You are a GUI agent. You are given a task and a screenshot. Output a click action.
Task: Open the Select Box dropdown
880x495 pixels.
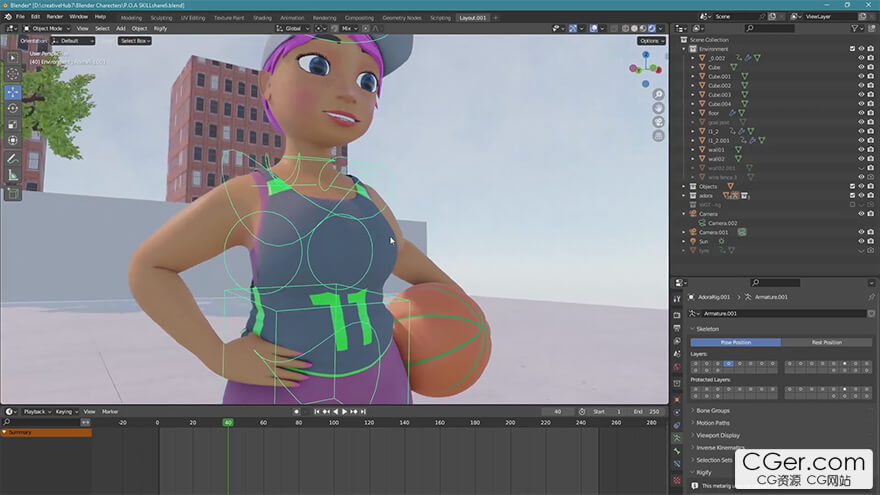[x=135, y=41]
